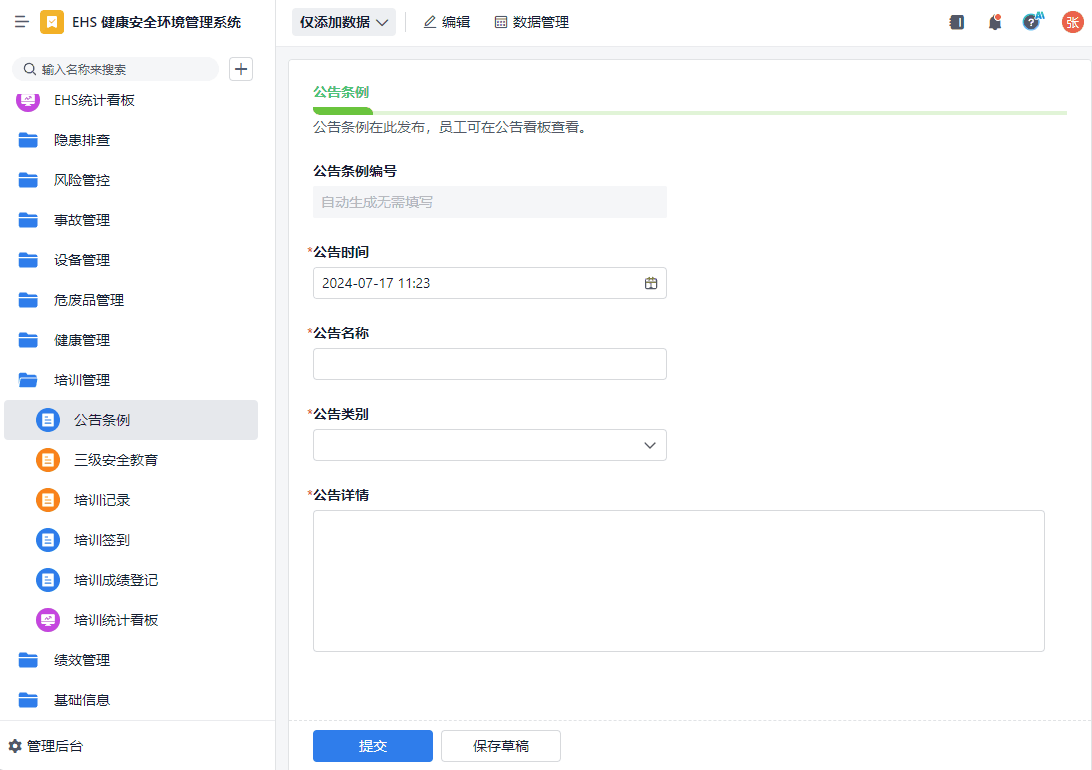The height and width of the screenshot is (770, 1092).
Task: Add new item with plus button
Action: click(x=241, y=69)
